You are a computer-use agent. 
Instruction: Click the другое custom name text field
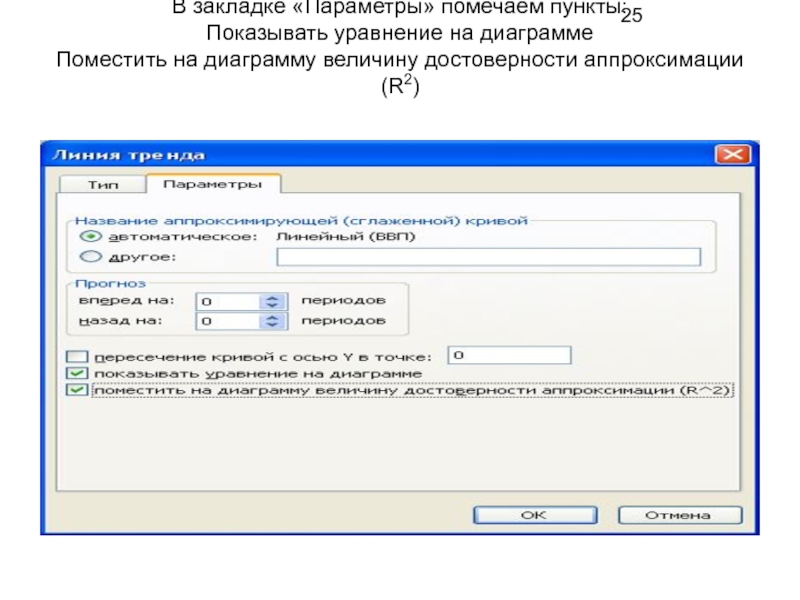488,257
